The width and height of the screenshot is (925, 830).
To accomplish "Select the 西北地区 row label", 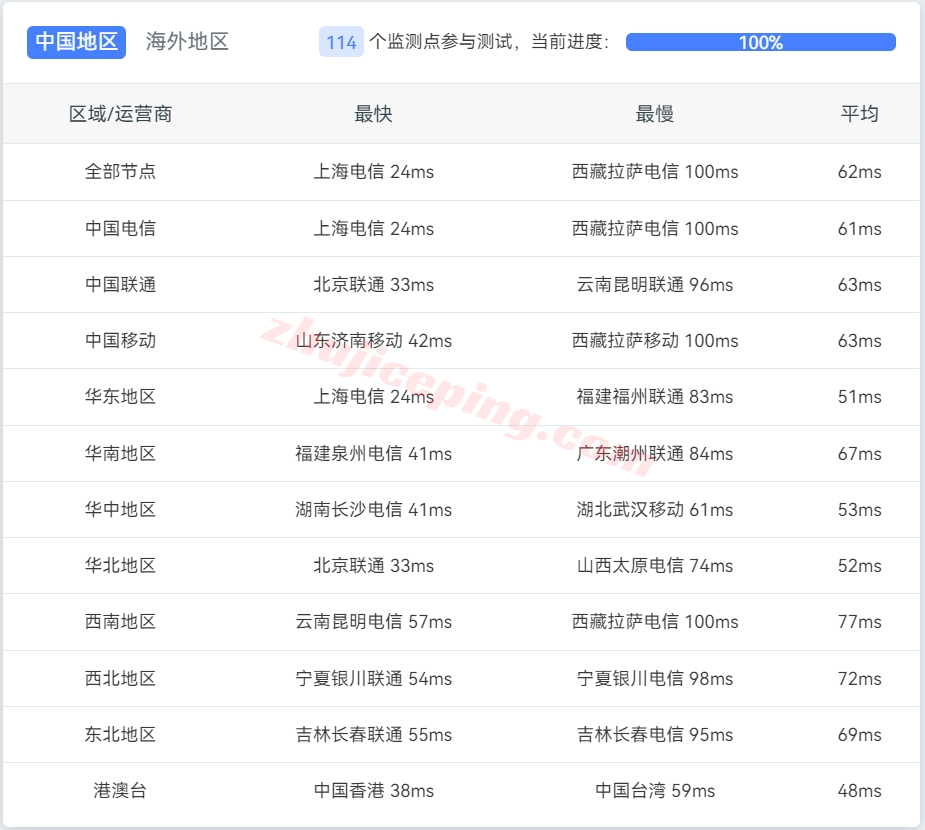I will [120, 678].
